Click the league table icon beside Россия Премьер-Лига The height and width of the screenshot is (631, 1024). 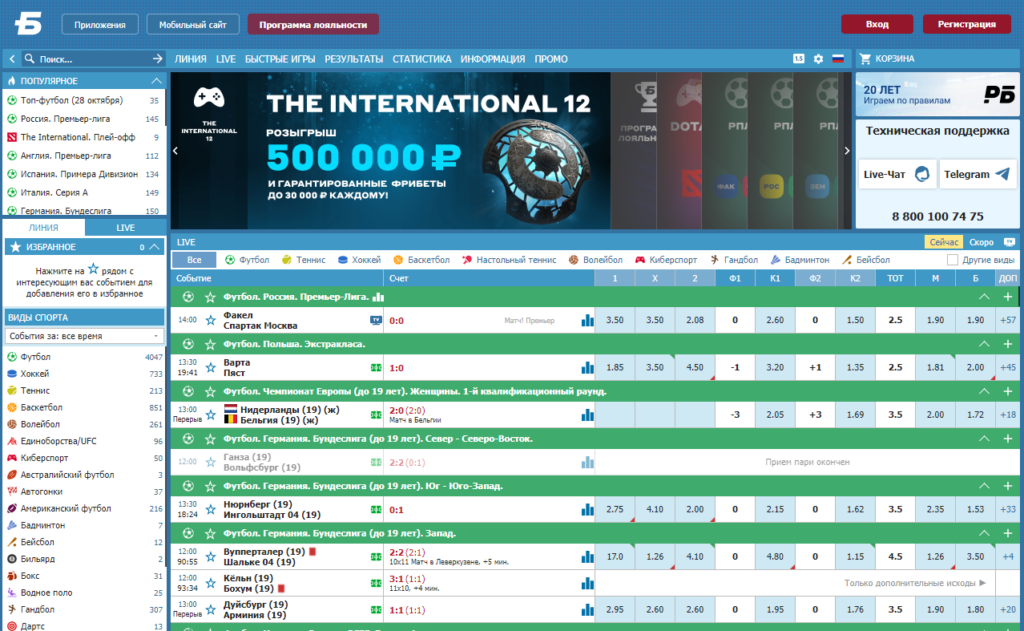click(378, 297)
